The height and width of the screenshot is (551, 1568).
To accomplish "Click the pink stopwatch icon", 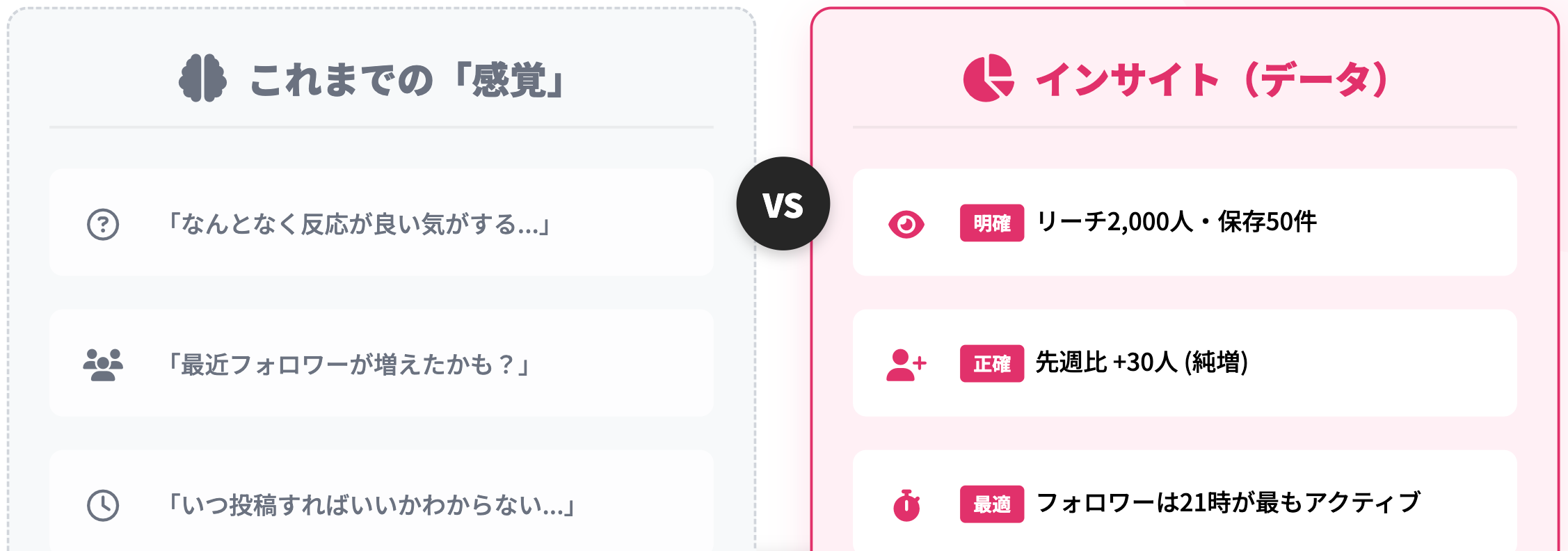I will (x=906, y=505).
